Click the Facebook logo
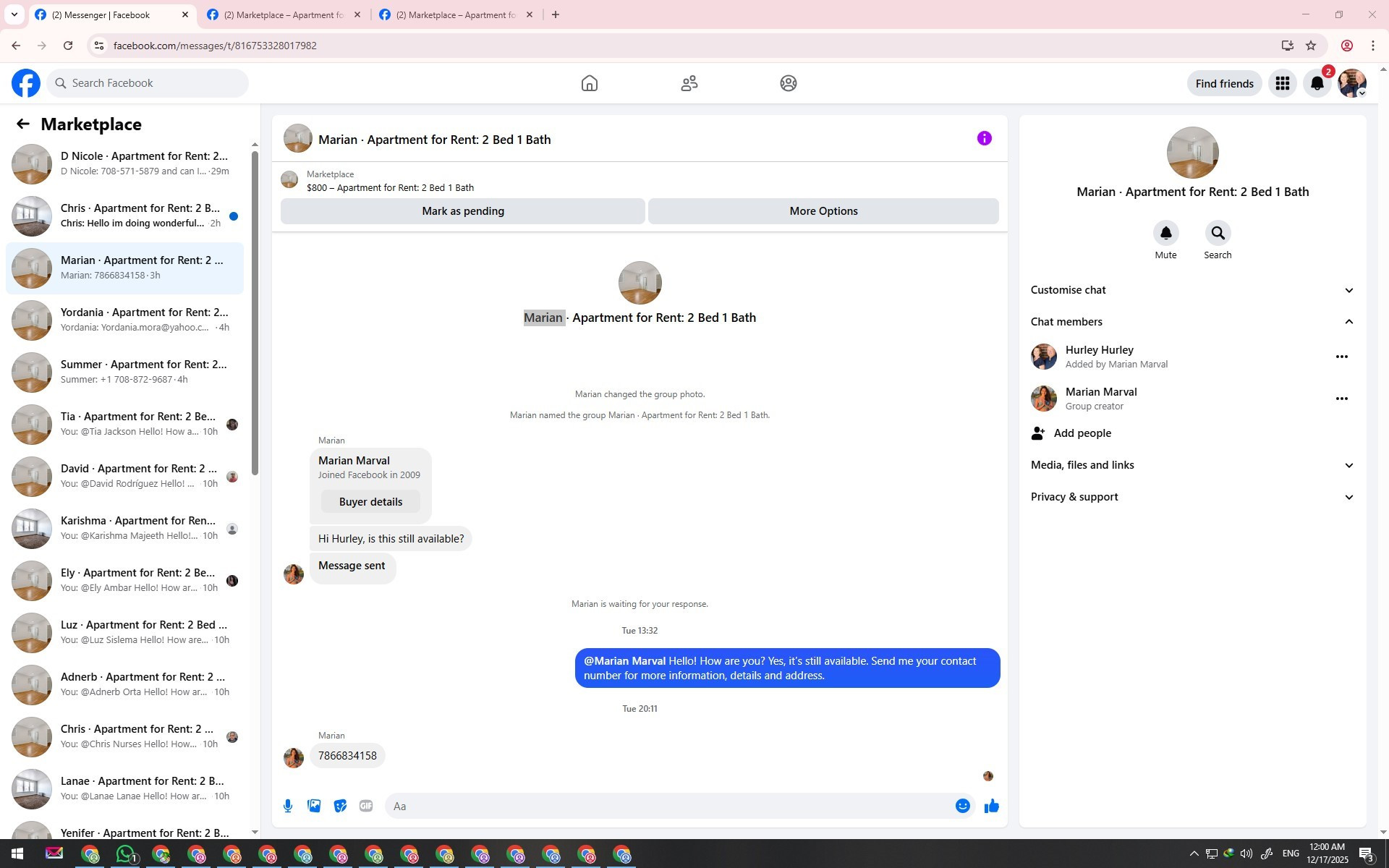1389x868 pixels. tap(26, 83)
